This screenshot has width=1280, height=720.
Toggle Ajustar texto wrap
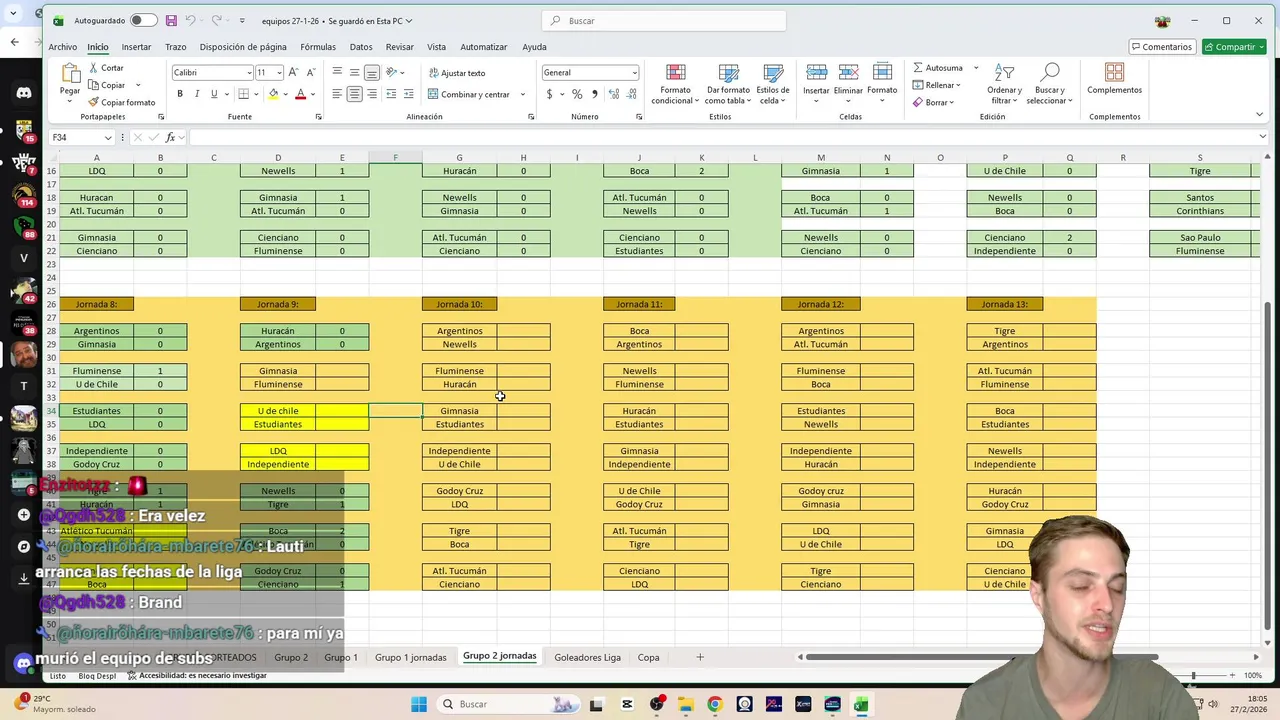[456, 73]
